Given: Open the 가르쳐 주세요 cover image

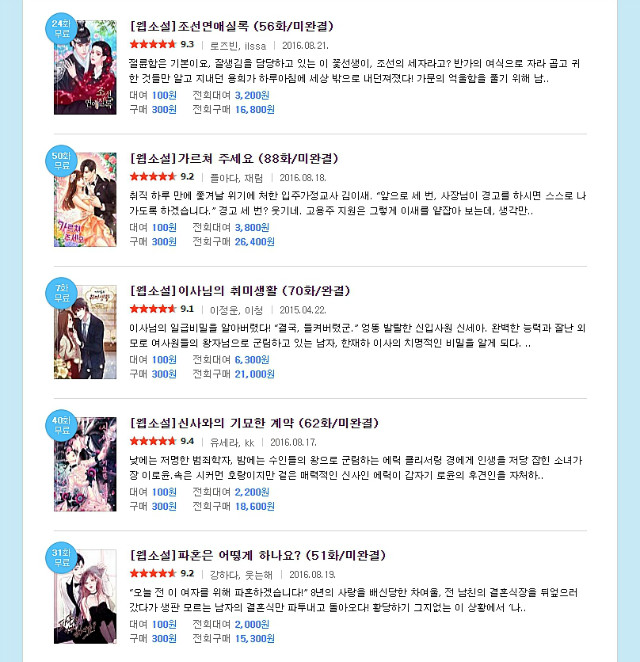Looking at the screenshot, I should coord(85,199).
